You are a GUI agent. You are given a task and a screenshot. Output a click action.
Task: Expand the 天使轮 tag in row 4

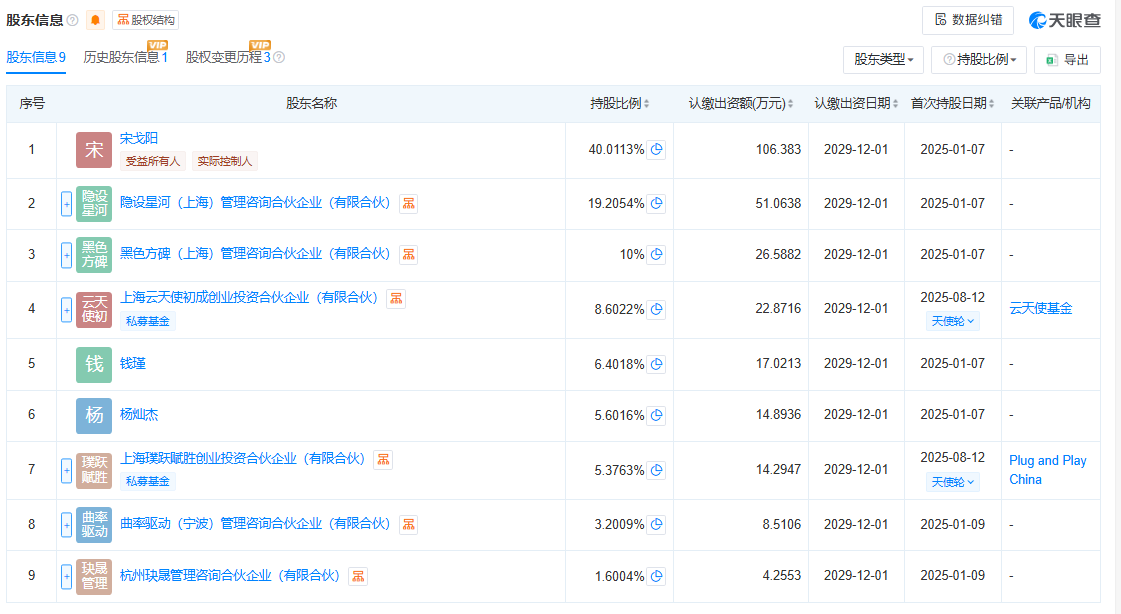coord(954,321)
